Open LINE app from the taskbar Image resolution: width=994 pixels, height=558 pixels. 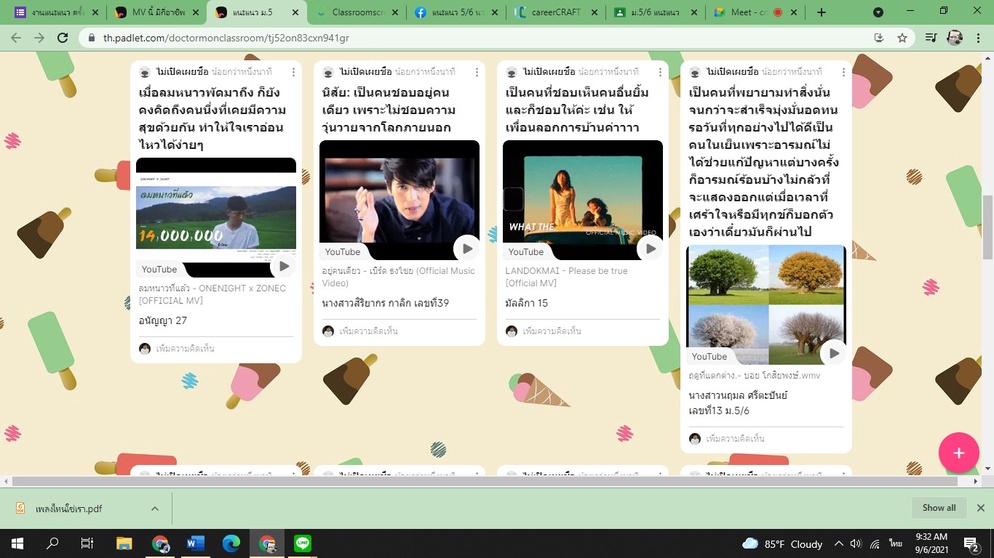point(302,543)
